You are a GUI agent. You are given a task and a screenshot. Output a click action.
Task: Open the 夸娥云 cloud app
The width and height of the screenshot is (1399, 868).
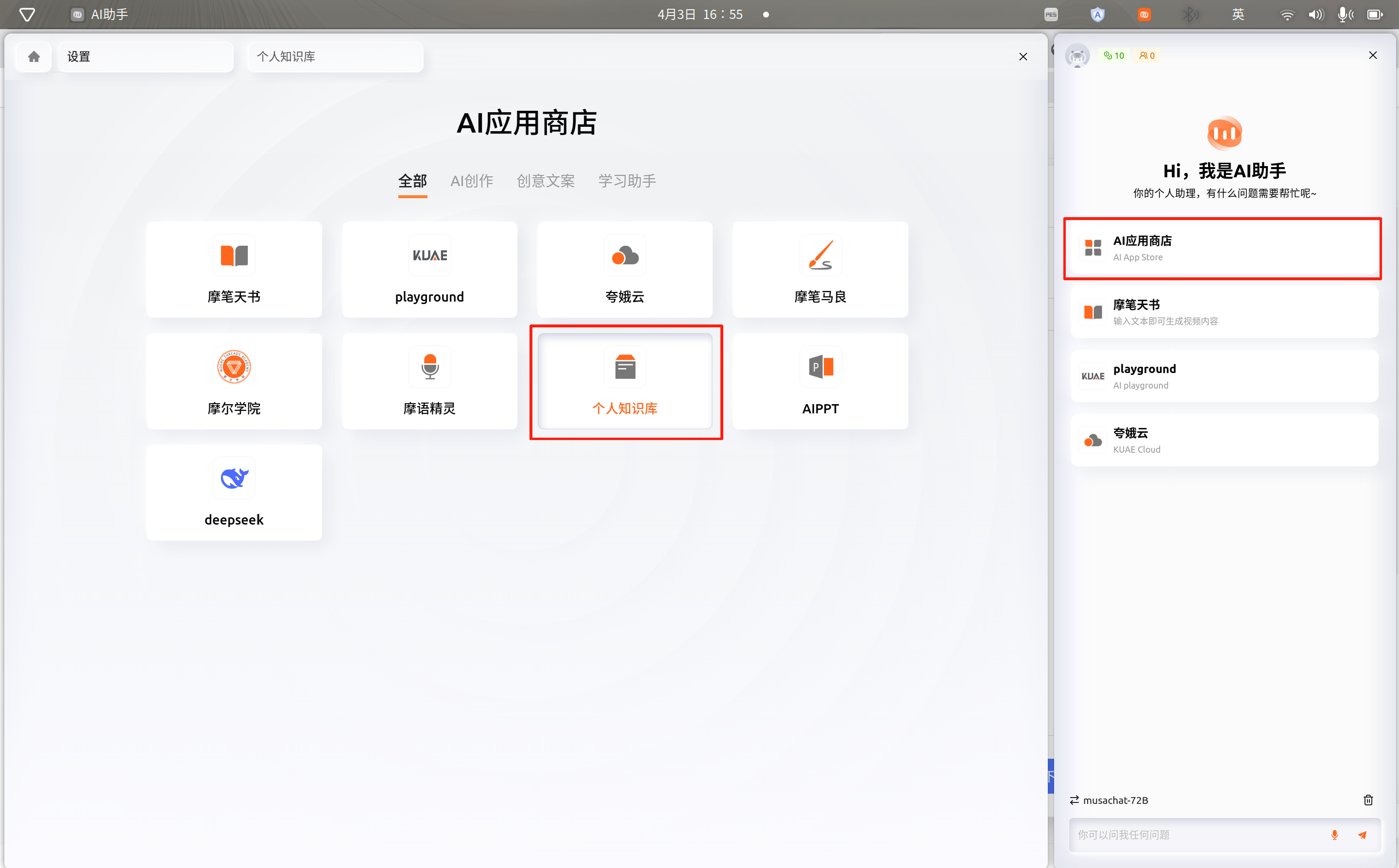[x=624, y=269]
